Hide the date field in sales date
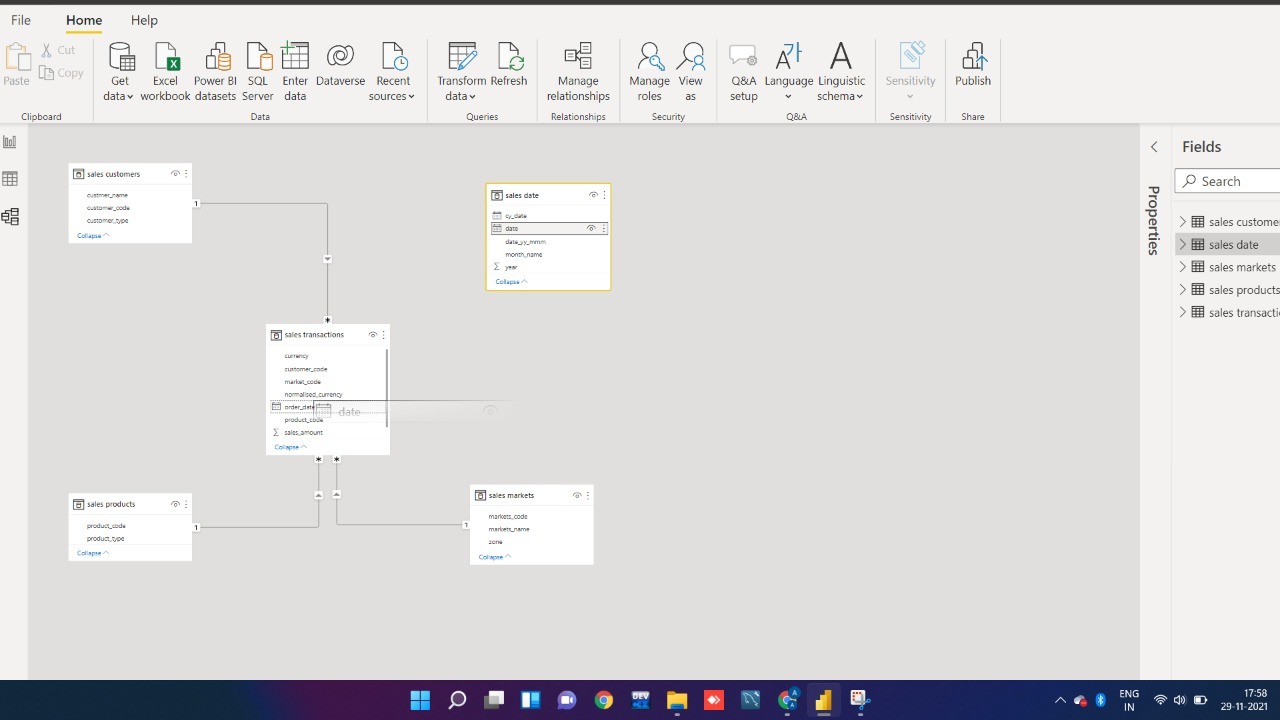Screen dimensions: 1280x720 coord(591,229)
